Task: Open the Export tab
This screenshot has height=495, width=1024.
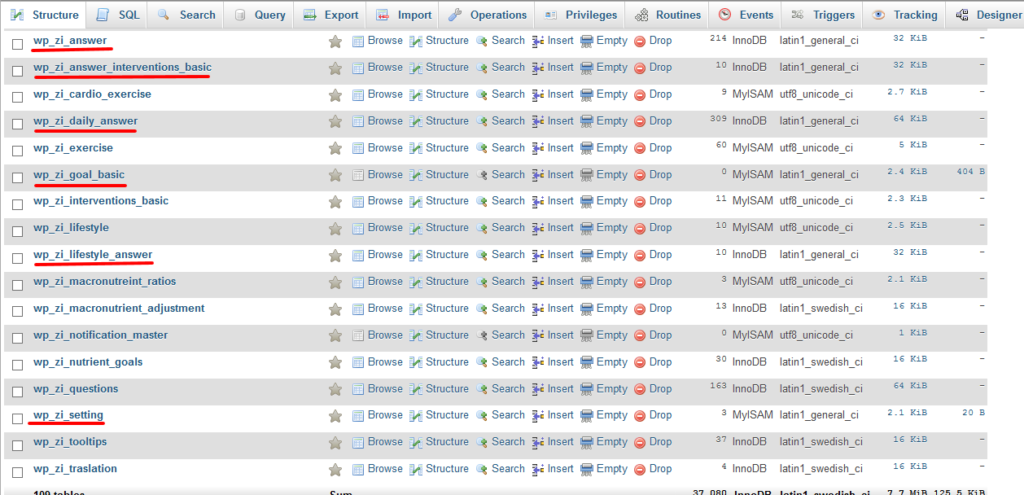Action: tap(330, 15)
